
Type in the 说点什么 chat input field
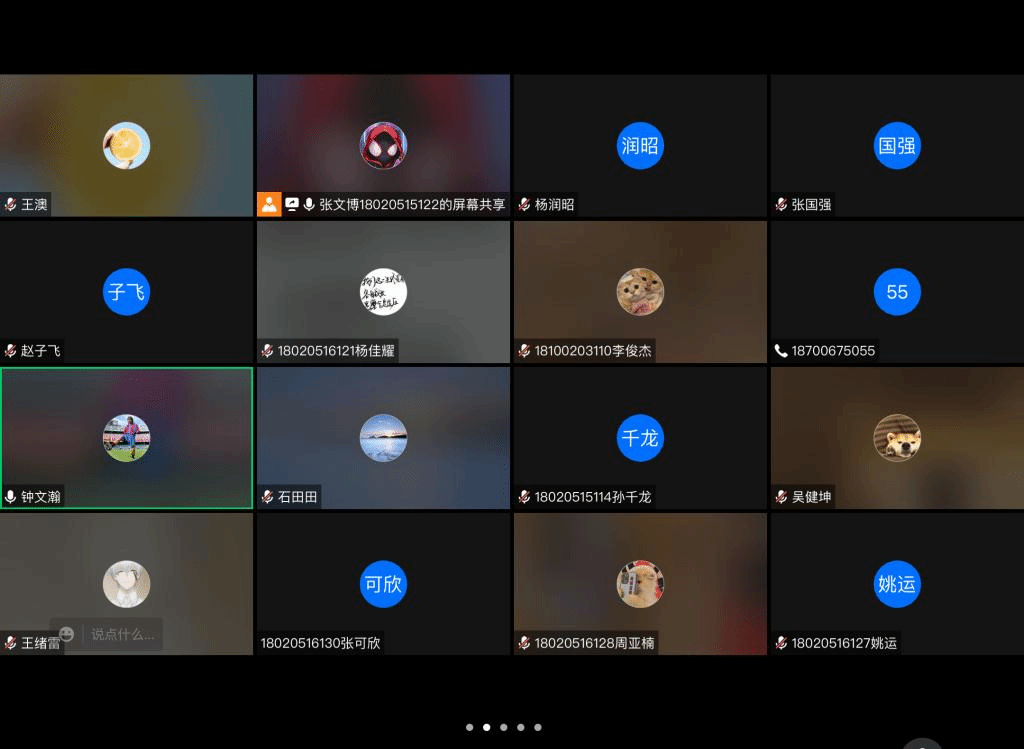[123, 634]
